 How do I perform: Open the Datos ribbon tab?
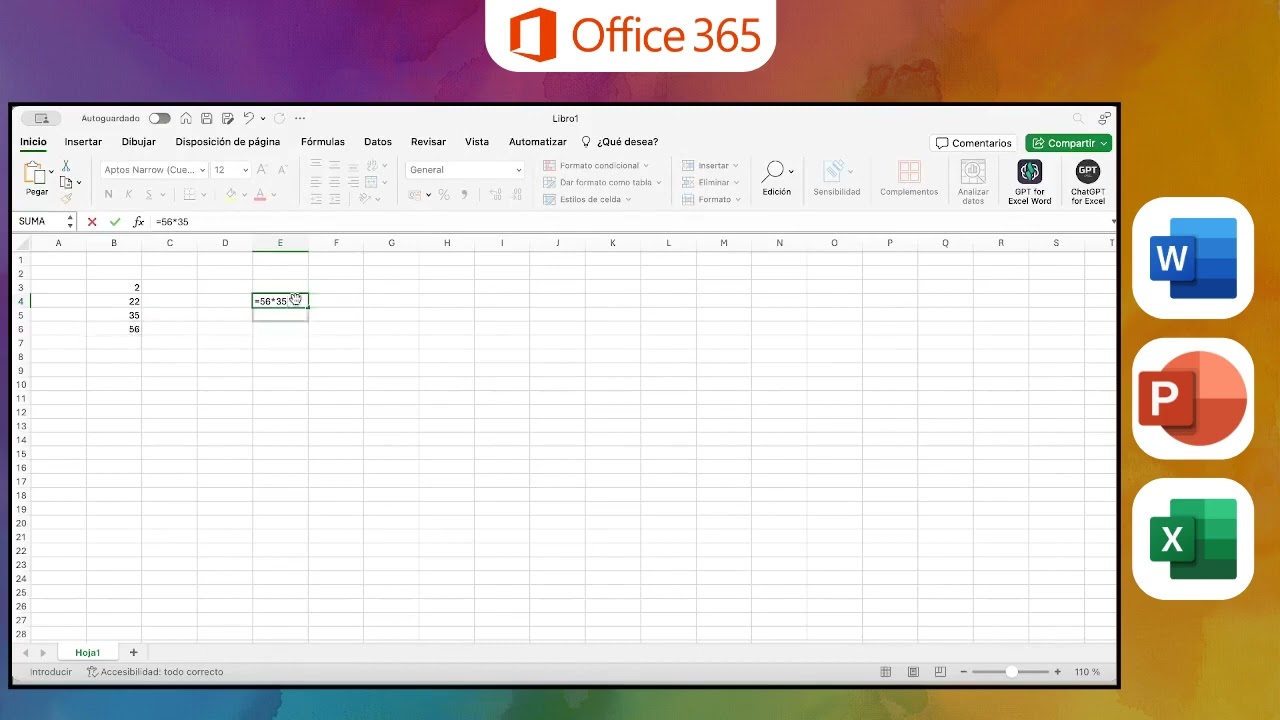(x=378, y=142)
